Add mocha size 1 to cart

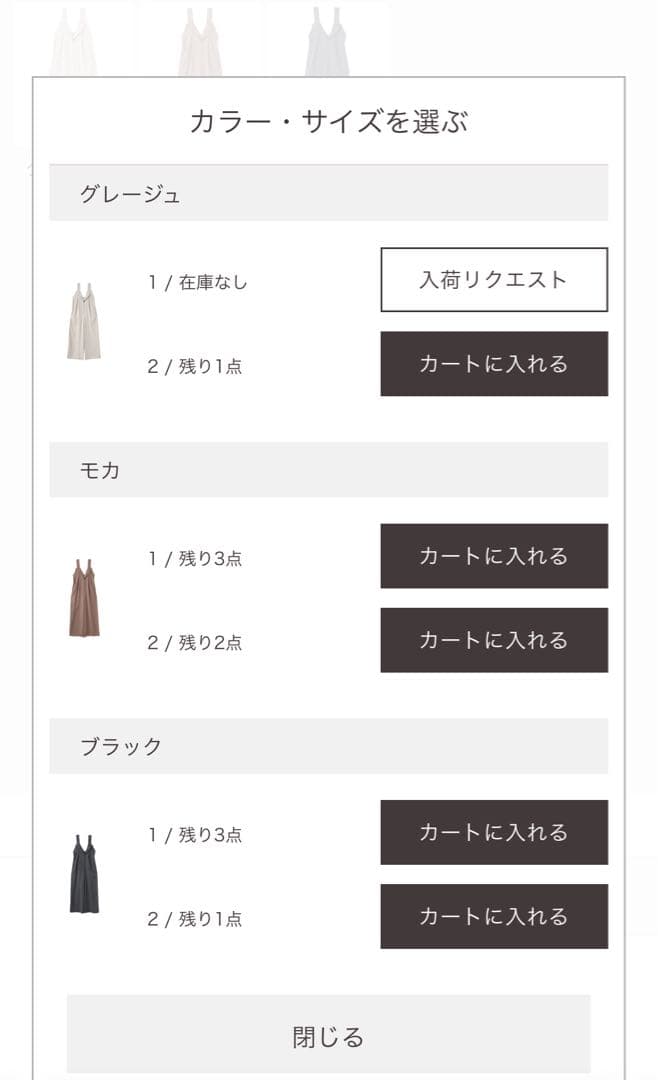click(x=493, y=556)
